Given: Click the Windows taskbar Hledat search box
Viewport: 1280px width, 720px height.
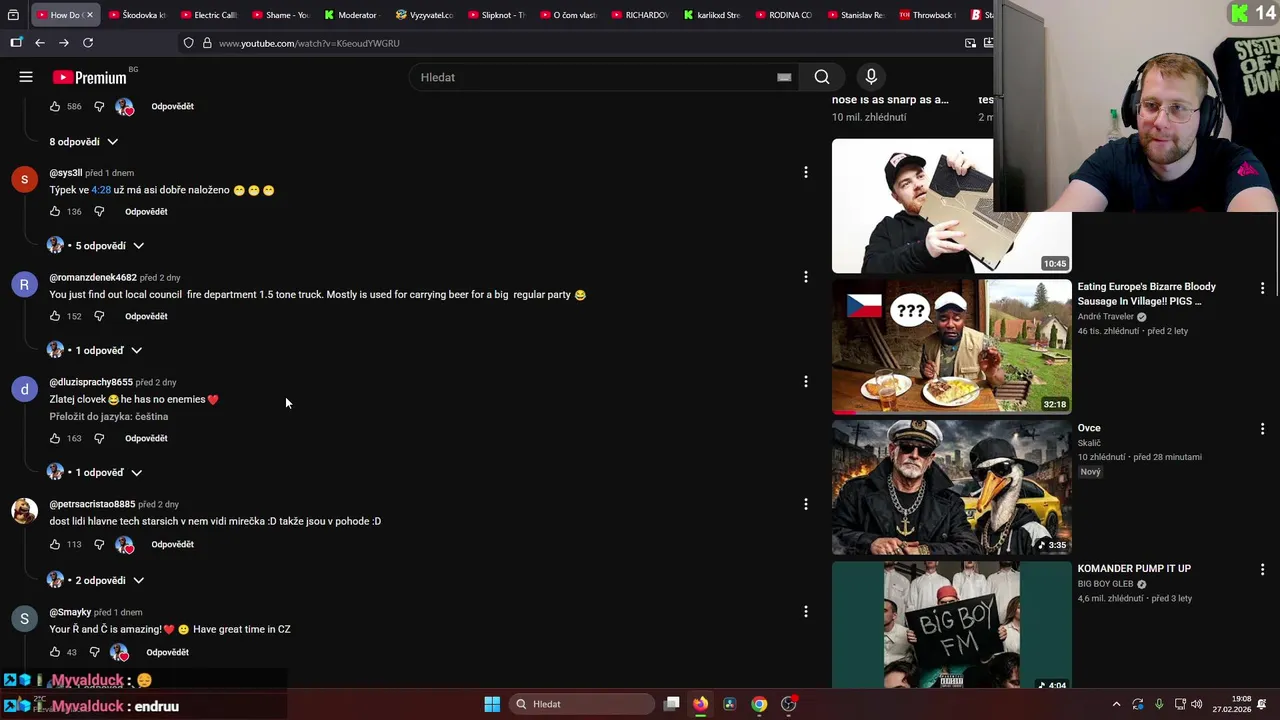Looking at the screenshot, I should (x=581, y=704).
